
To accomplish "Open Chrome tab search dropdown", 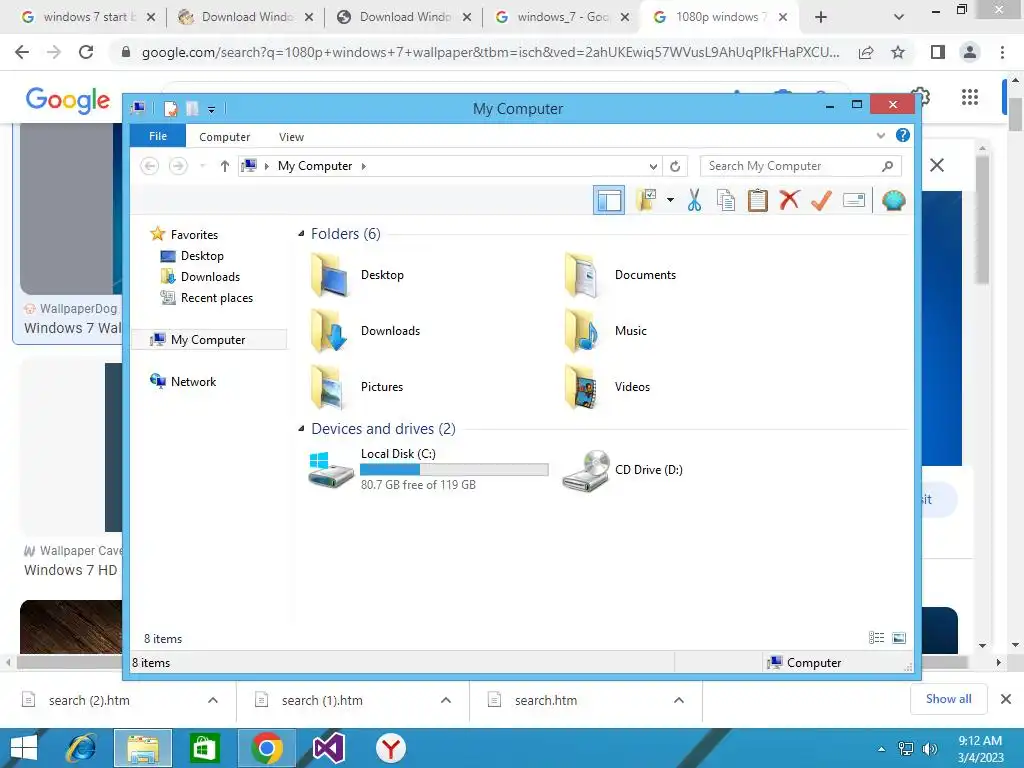I will pyautogui.click(x=899, y=17).
